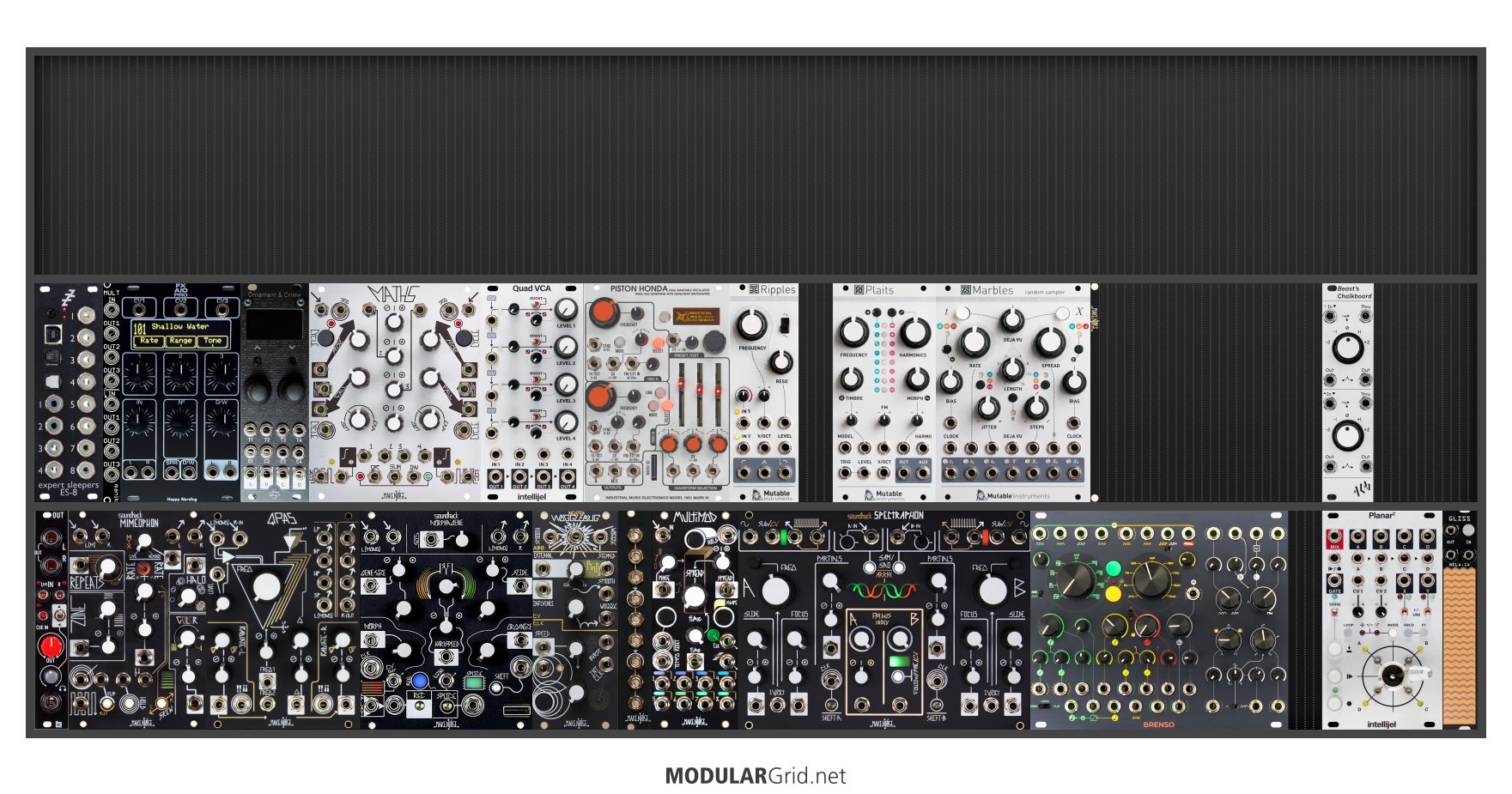This screenshot has width=1512, height=794.
Task: Click the orange Gliss touch strip
Action: coord(1459,645)
